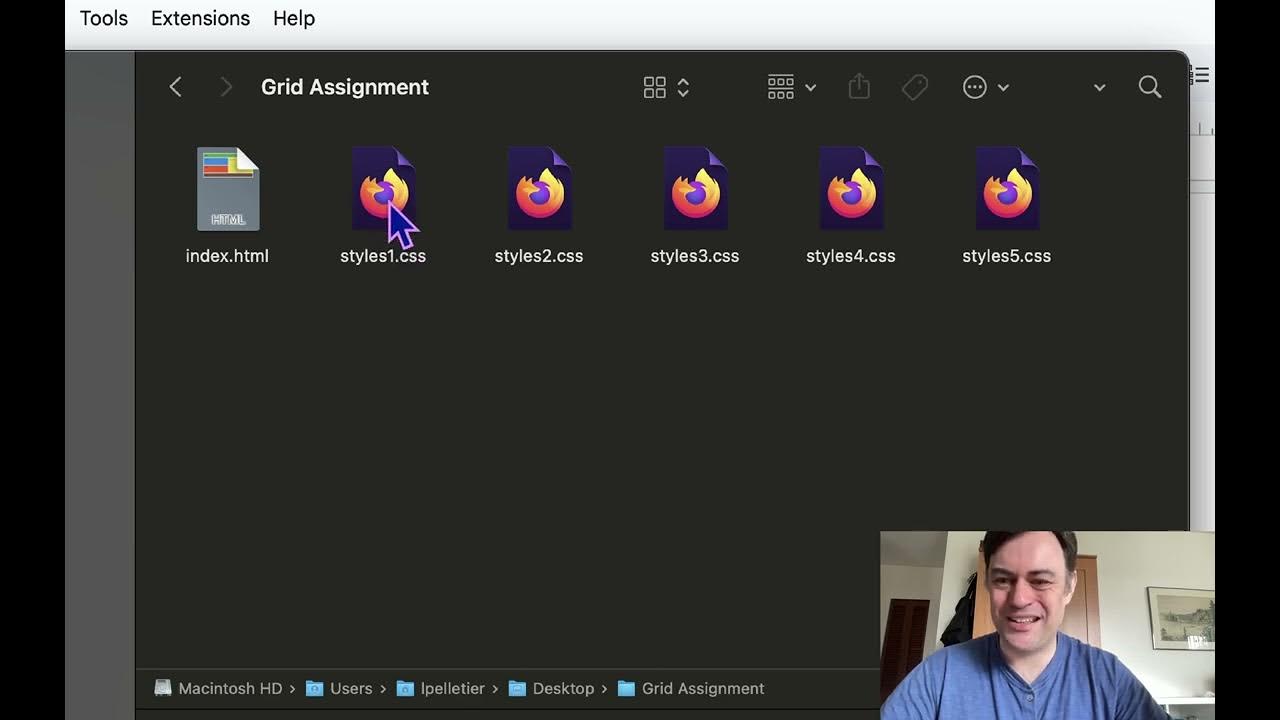Click the styles2.css file name label
Screen dimensions: 1280x720
coord(539,256)
